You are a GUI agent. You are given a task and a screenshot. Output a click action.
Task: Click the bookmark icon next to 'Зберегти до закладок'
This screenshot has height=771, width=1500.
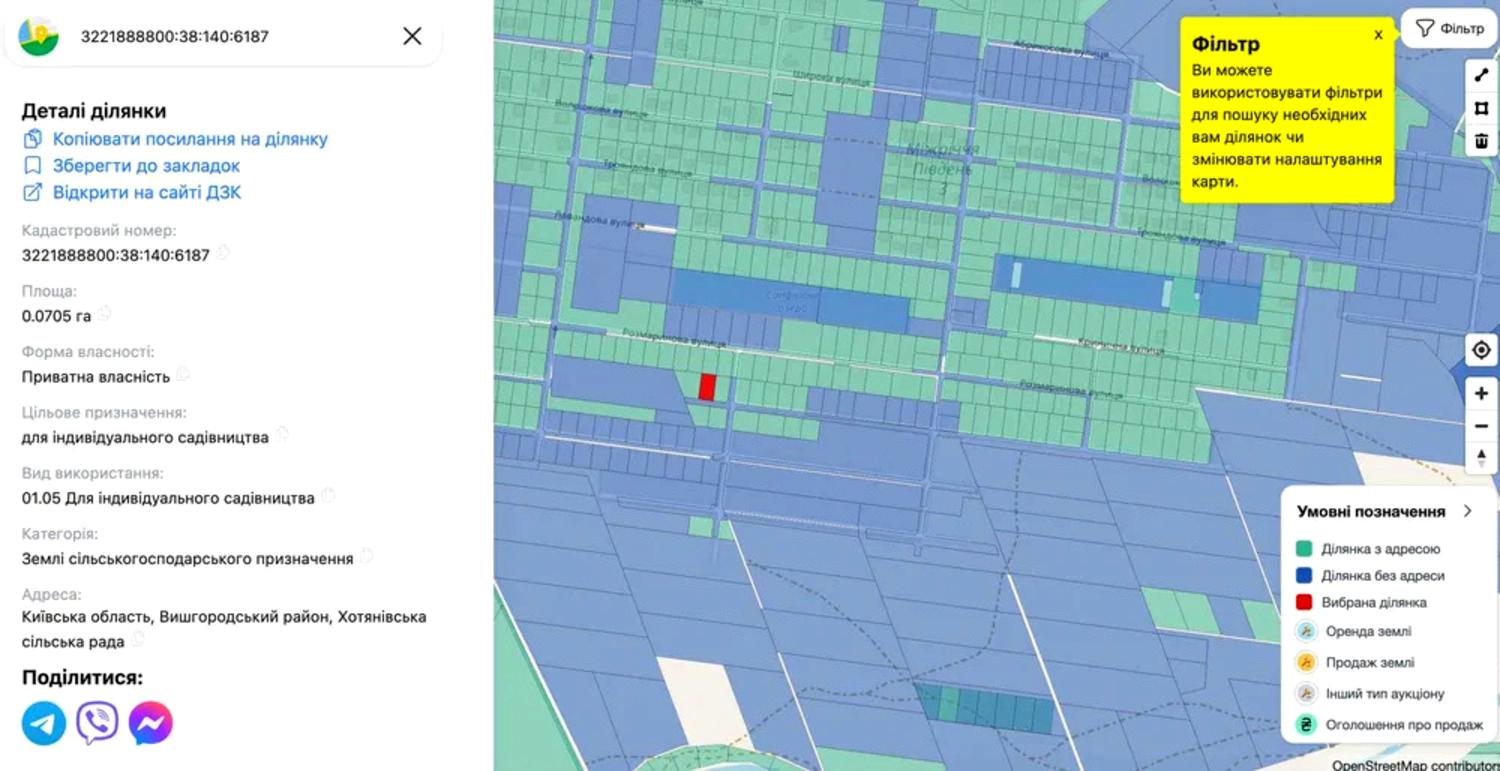[x=33, y=166]
